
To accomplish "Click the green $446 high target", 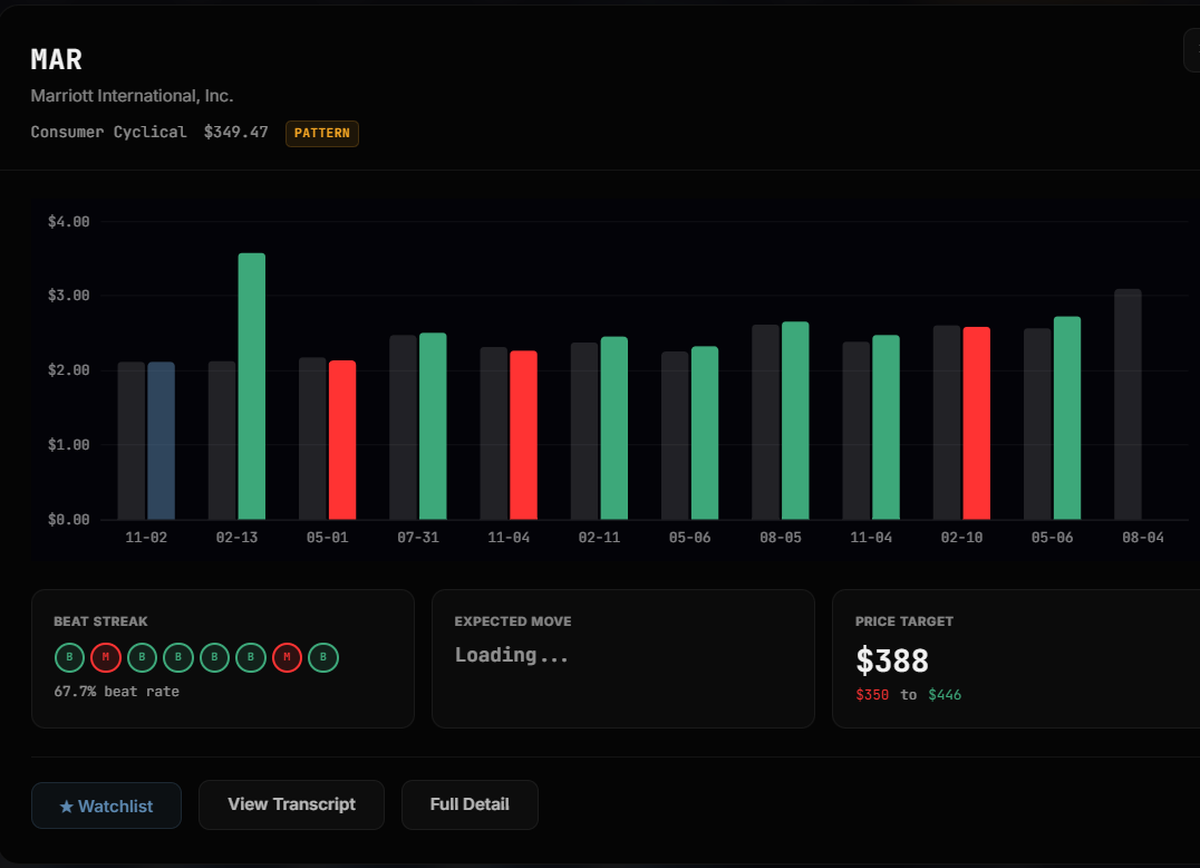I will click(944, 694).
